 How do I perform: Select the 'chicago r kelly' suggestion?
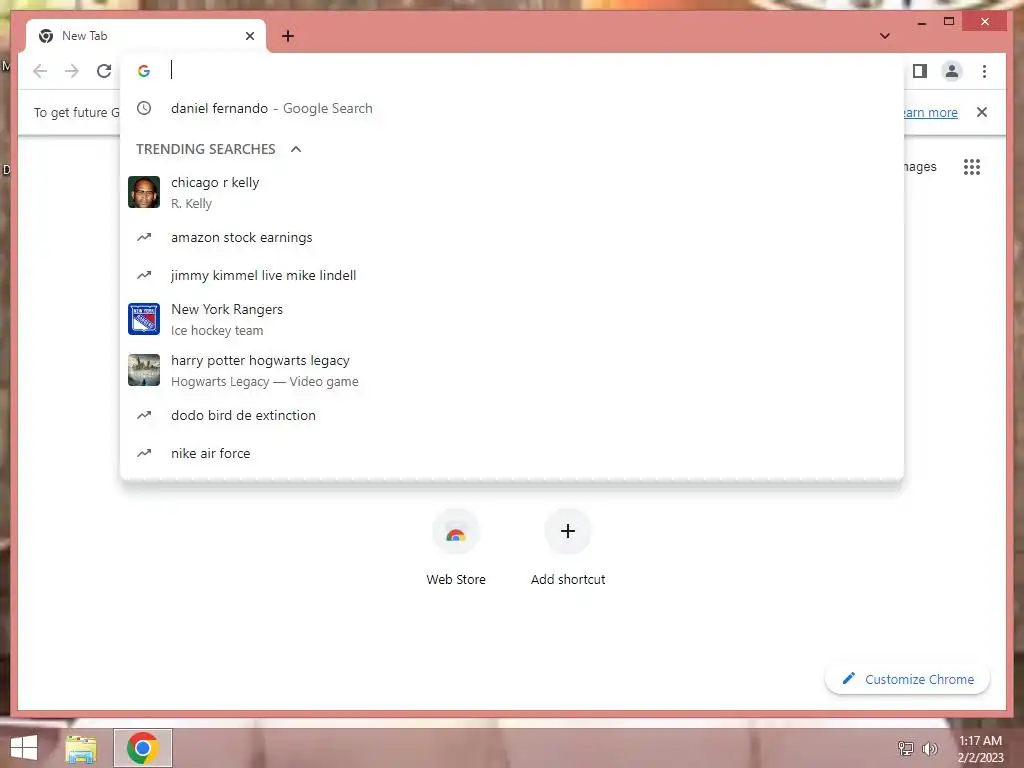click(512, 193)
